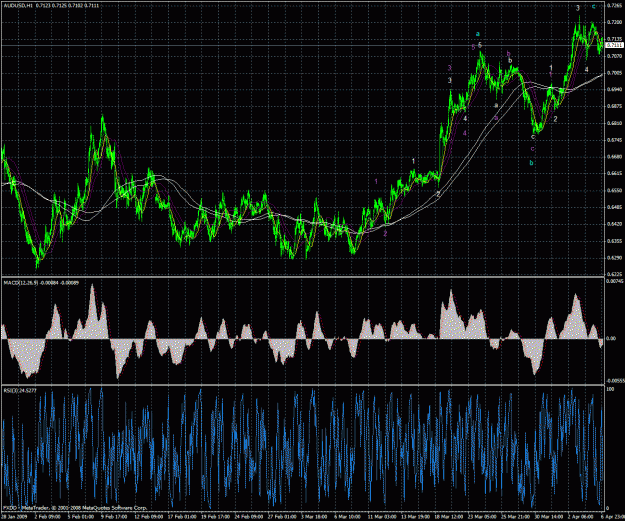
Task: Click the 3 Mar 18:00 time label
Action: 314,517
